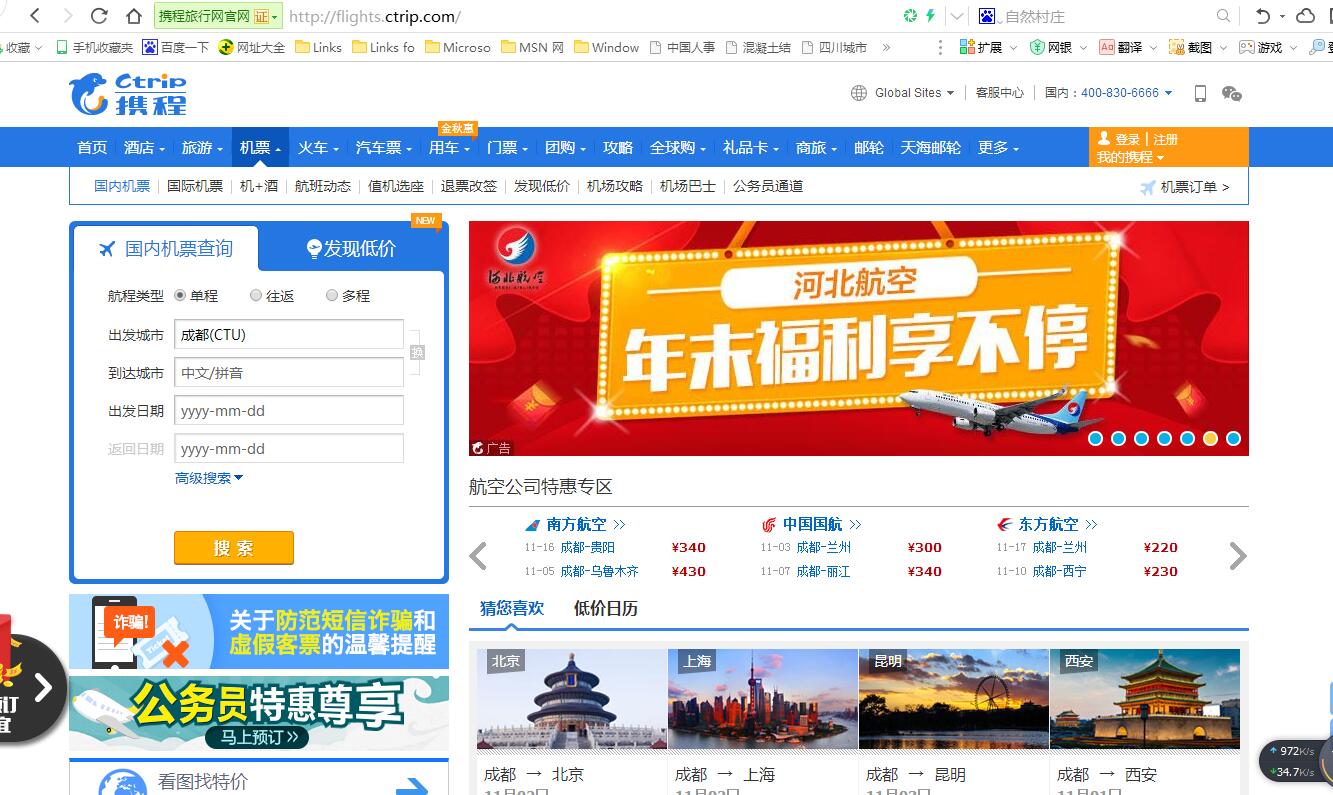Click the 截图 screenshot extension icon
Viewport: 1333px width, 795px height.
(x=1190, y=47)
